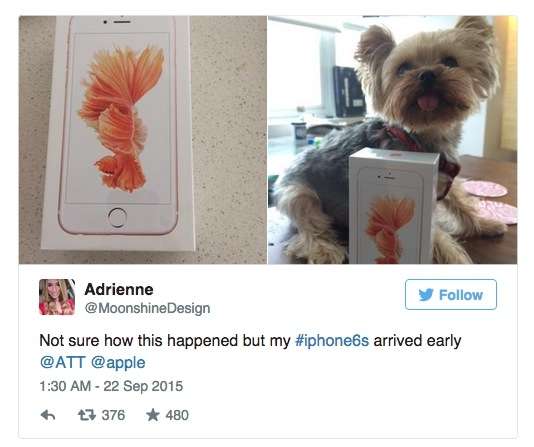Click the small iPhone box beside the dog
The image size is (534, 447).
pyautogui.click(x=393, y=206)
